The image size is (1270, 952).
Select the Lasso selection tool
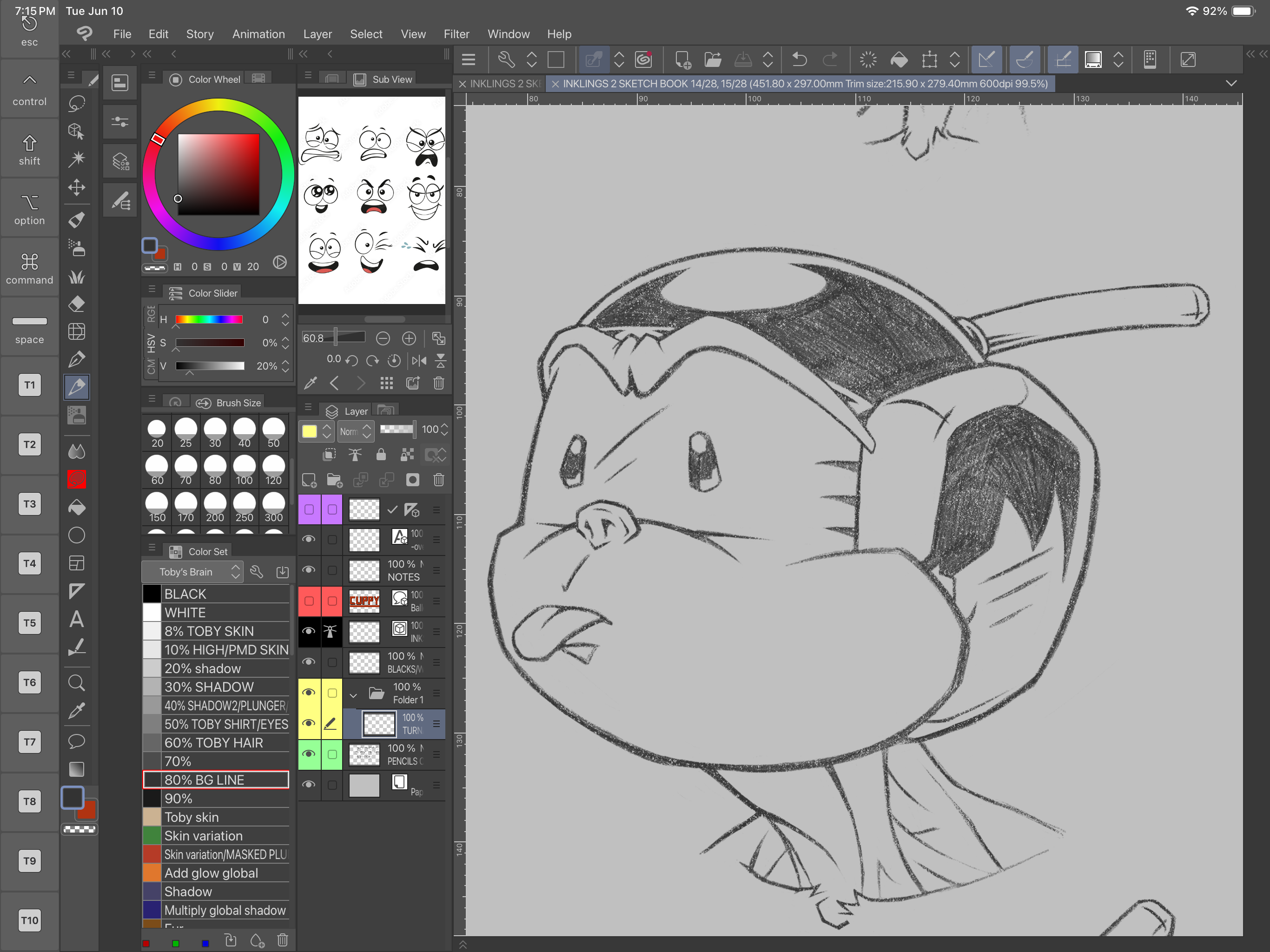[x=76, y=103]
